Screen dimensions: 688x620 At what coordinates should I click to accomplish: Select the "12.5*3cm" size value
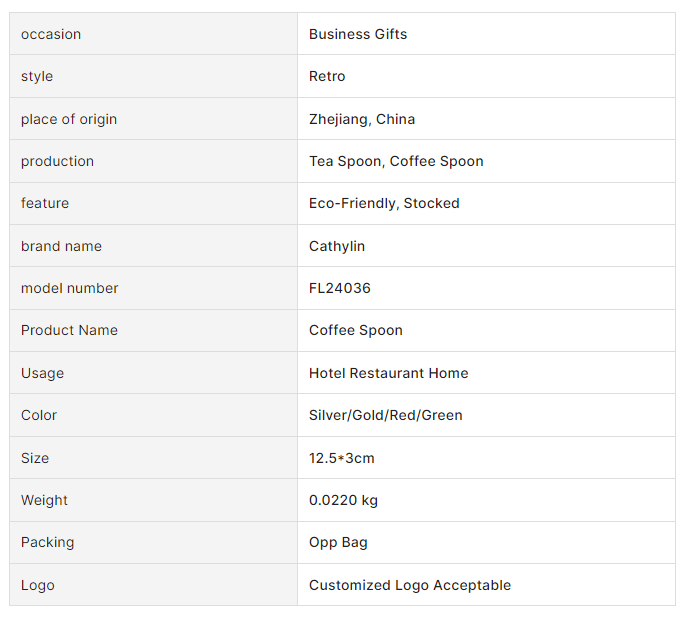[342, 458]
